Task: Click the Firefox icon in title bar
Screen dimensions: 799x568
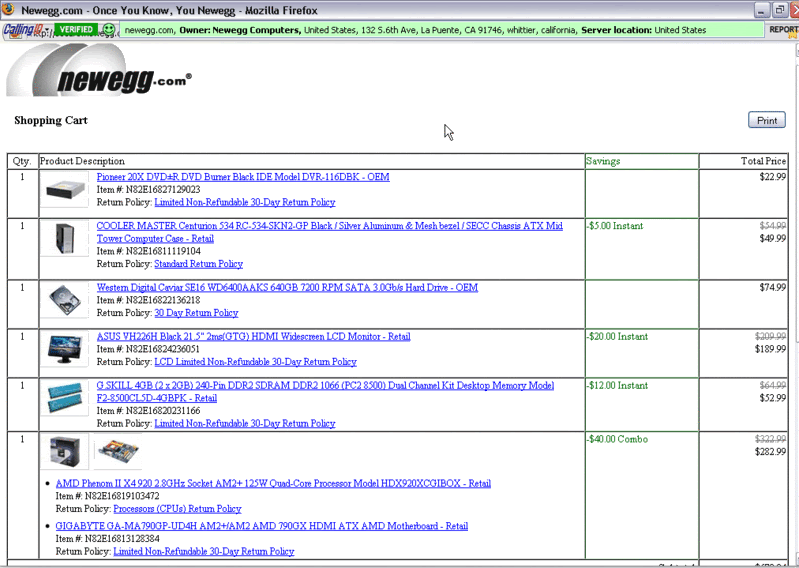Action: coord(9,9)
